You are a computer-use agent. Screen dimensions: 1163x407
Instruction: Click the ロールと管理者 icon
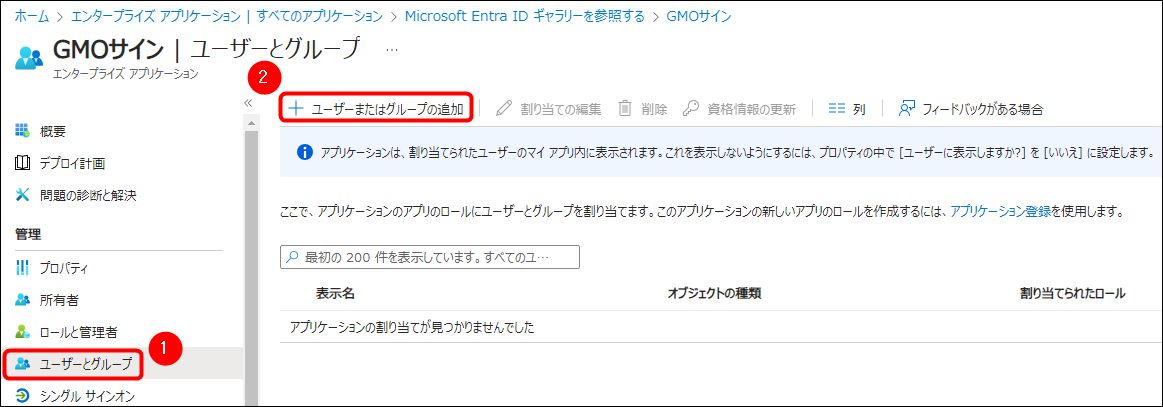pyautogui.click(x=22, y=331)
